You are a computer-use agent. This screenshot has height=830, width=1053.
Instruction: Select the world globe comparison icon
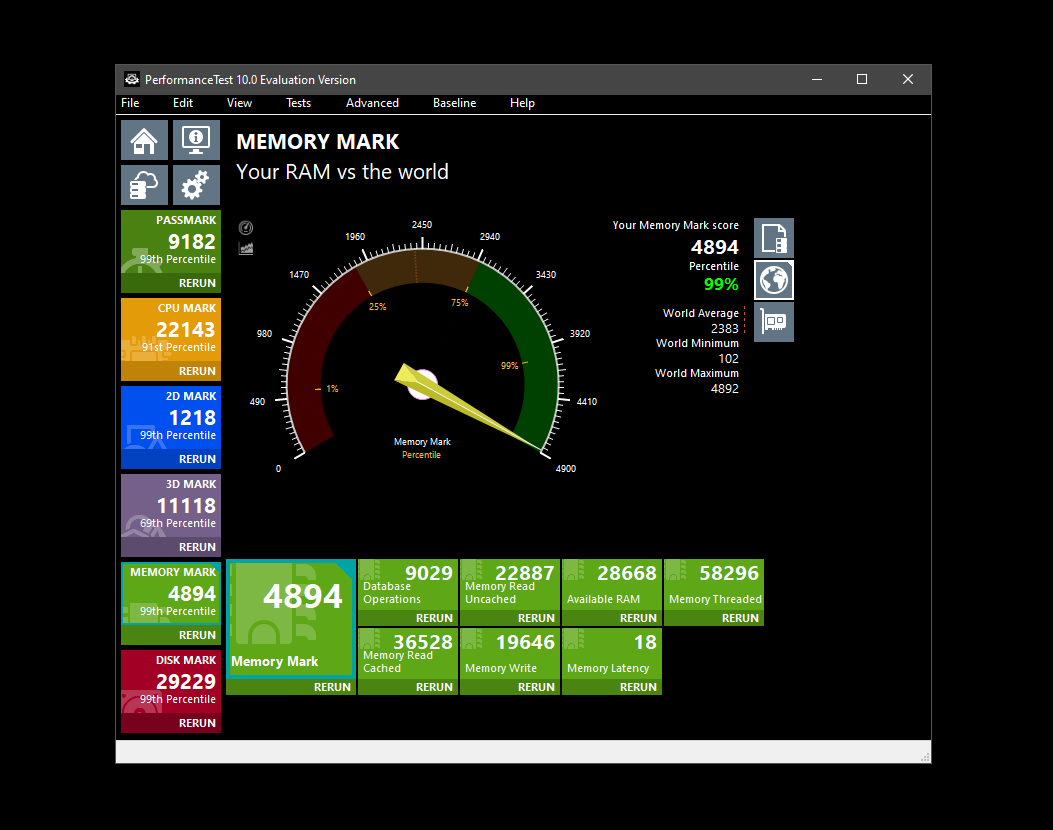pyautogui.click(x=774, y=280)
